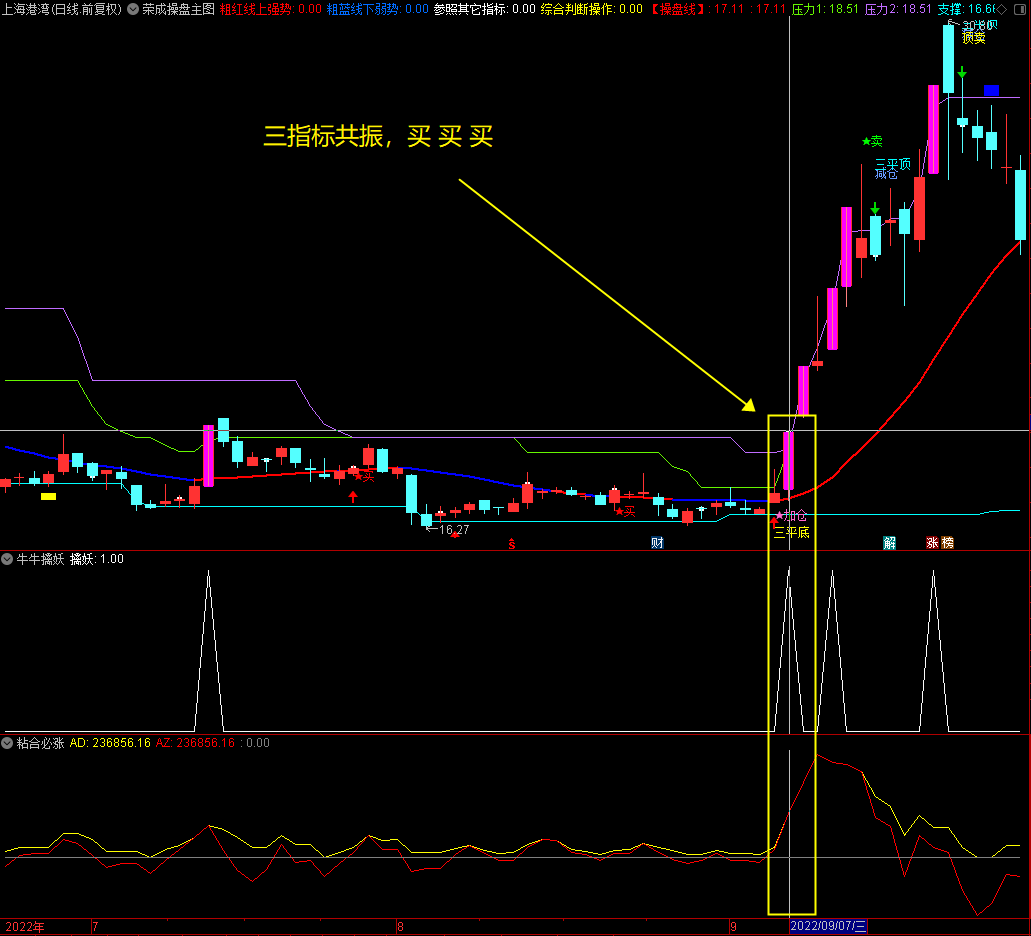Click the 压力2: 18.51 label

(898, 9)
